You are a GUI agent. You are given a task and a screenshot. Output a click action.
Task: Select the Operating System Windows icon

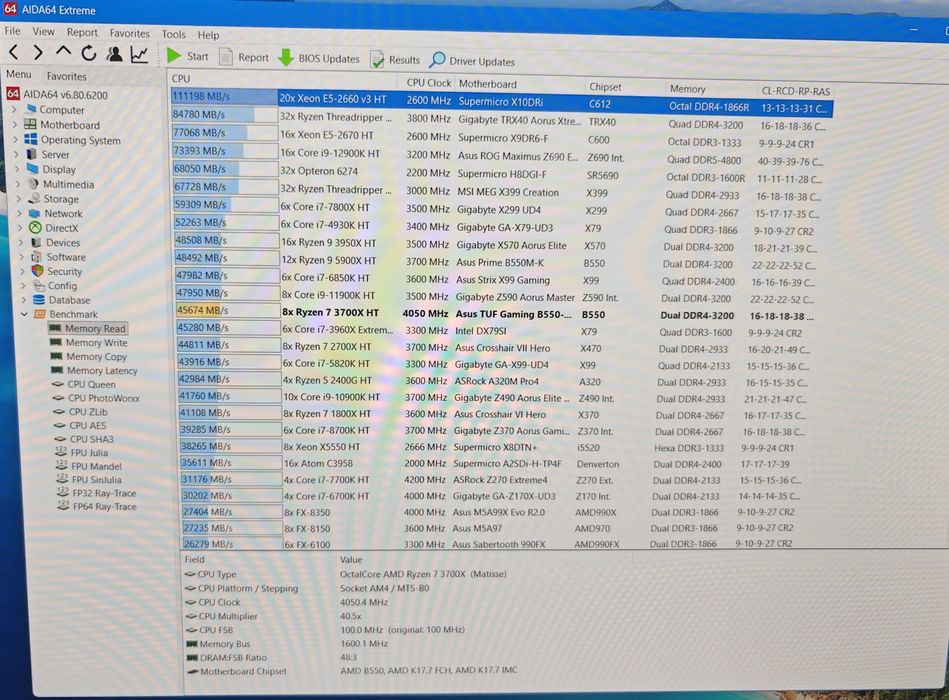point(31,139)
